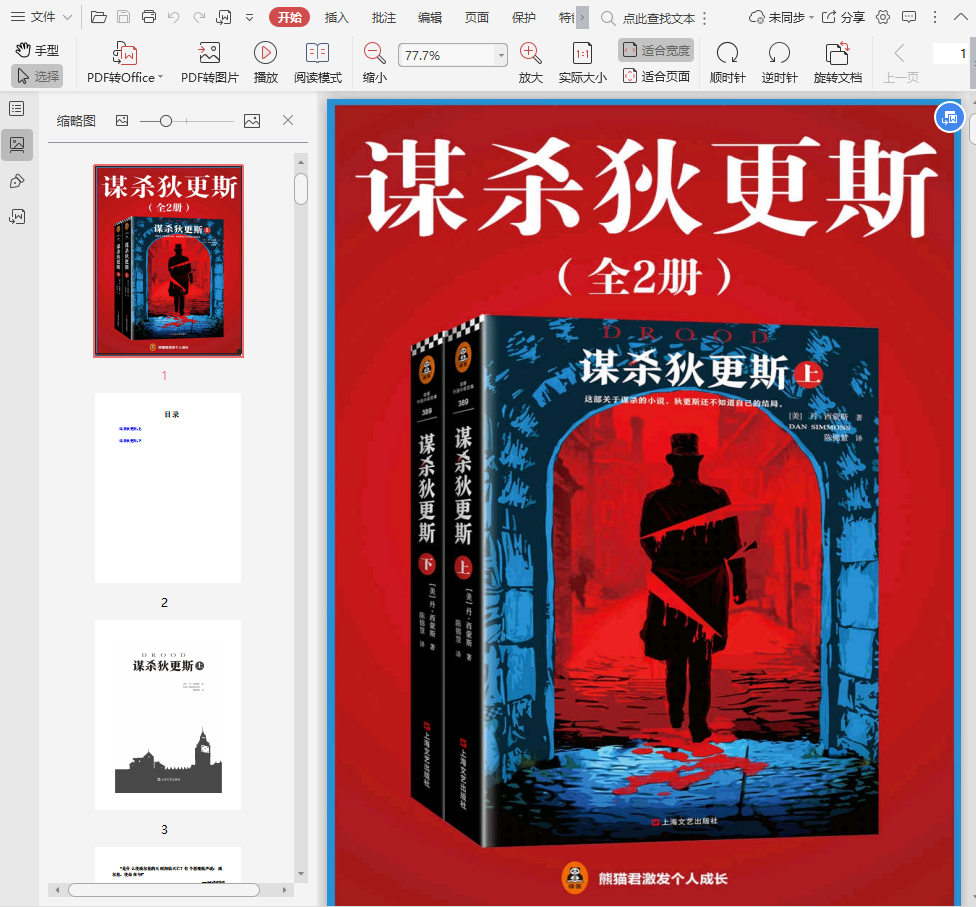The height and width of the screenshot is (907, 976).
Task: Switch to the 插入 tab
Action: (336, 17)
